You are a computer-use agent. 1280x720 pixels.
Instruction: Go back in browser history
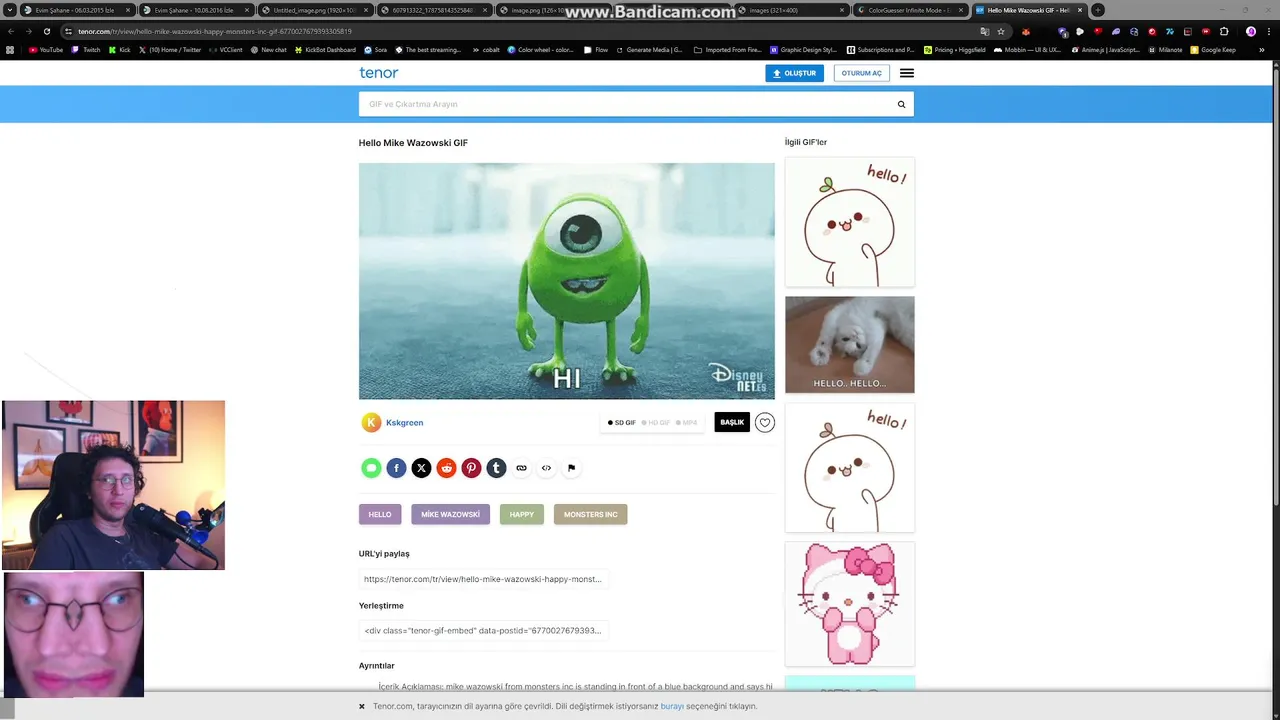pos(11,31)
